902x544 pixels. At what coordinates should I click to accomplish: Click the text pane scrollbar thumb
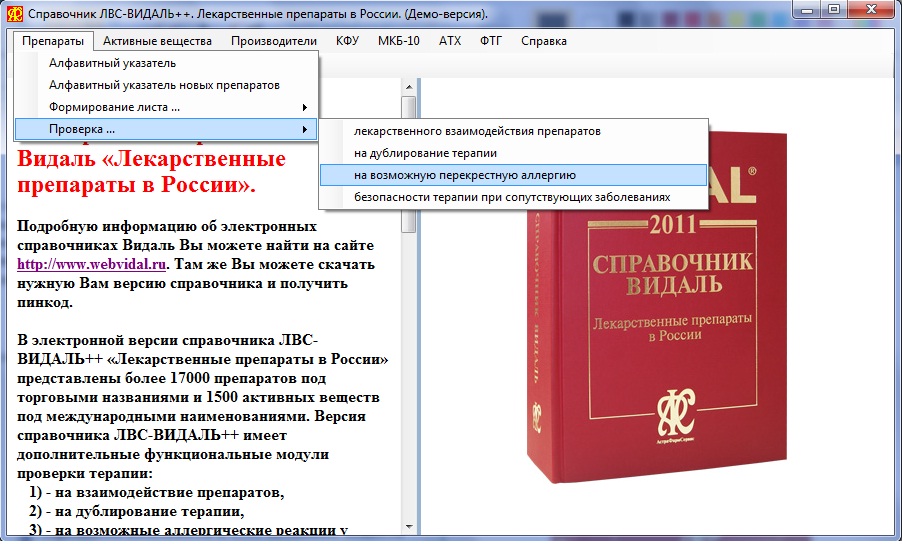[x=409, y=164]
